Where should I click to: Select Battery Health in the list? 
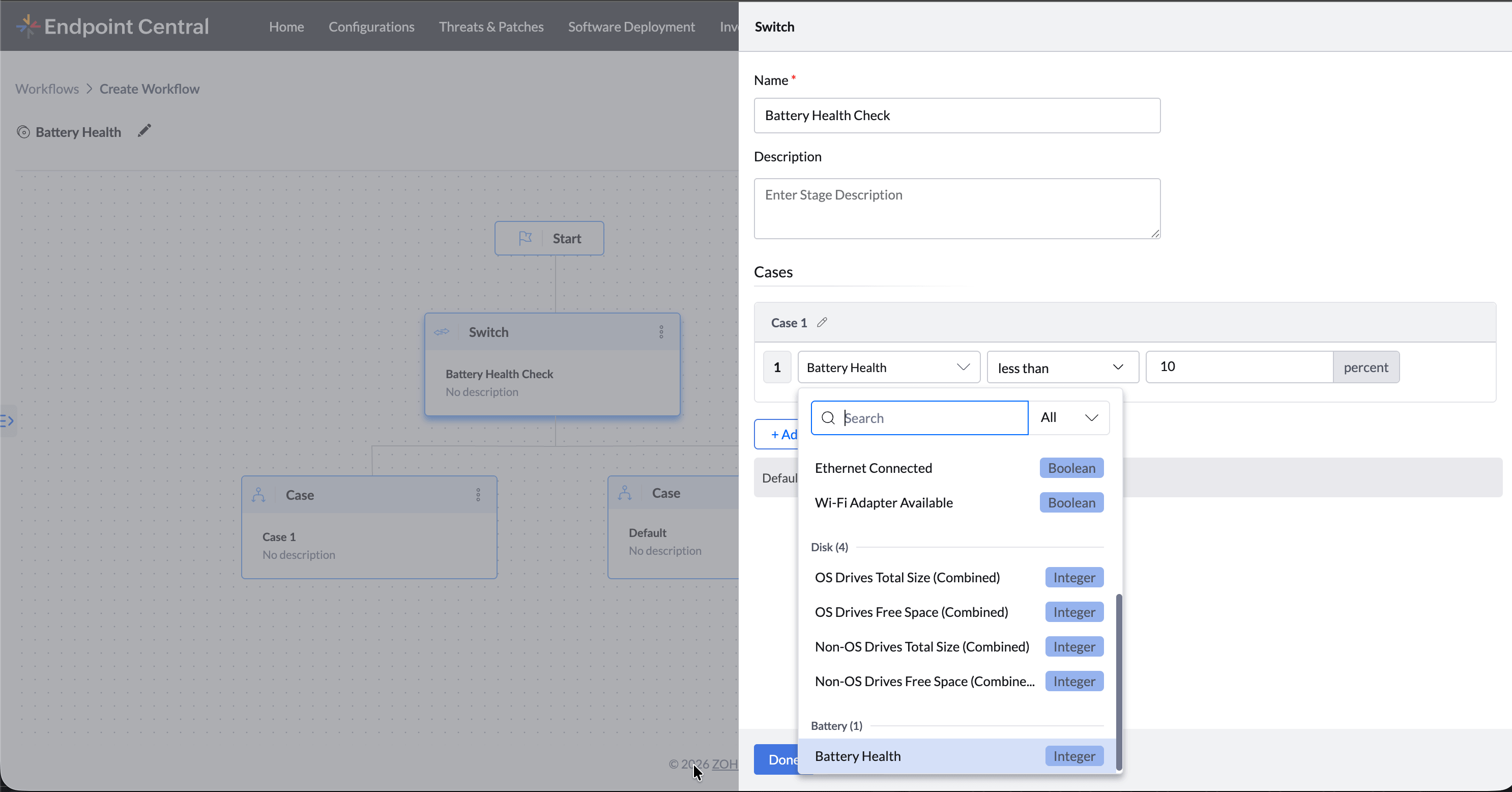[957, 756]
